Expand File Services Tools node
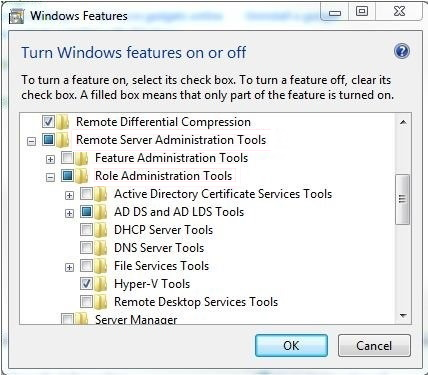 [x=69, y=267]
